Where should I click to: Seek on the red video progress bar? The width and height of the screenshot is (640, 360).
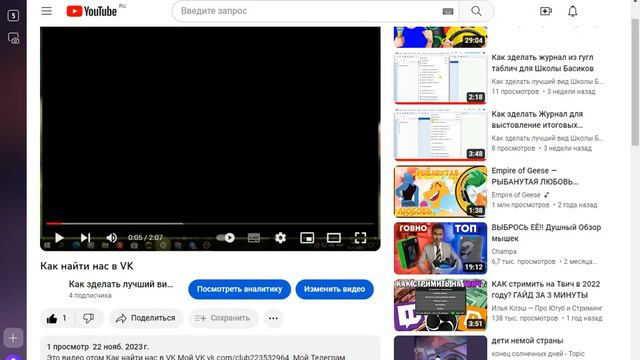(210, 223)
